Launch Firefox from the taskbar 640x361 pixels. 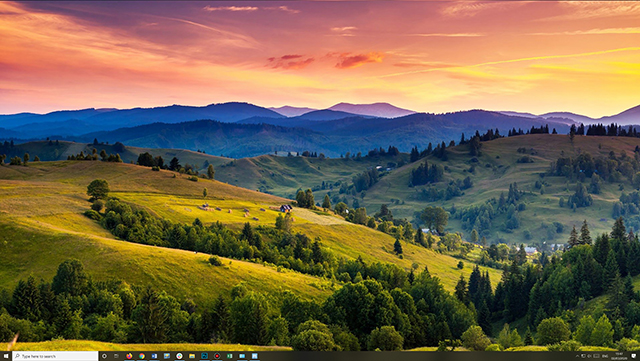[129, 356]
